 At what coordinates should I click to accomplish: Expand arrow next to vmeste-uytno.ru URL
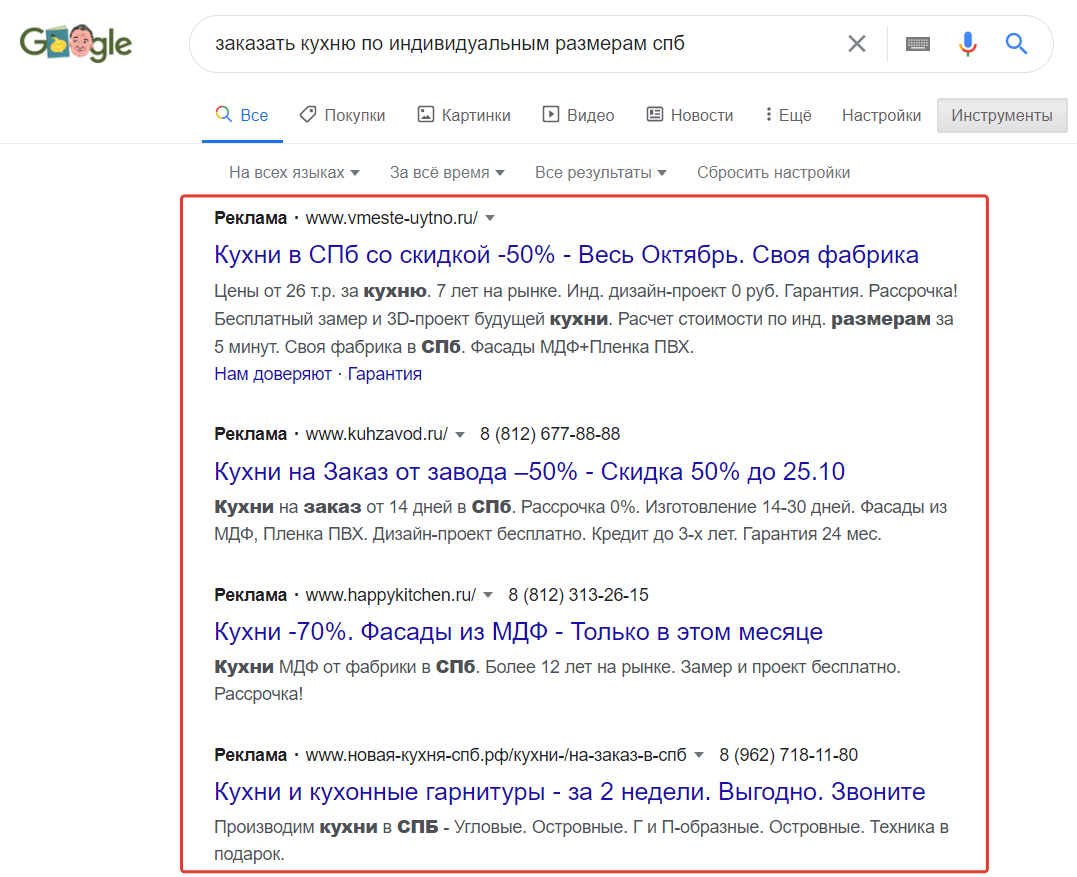[x=490, y=218]
